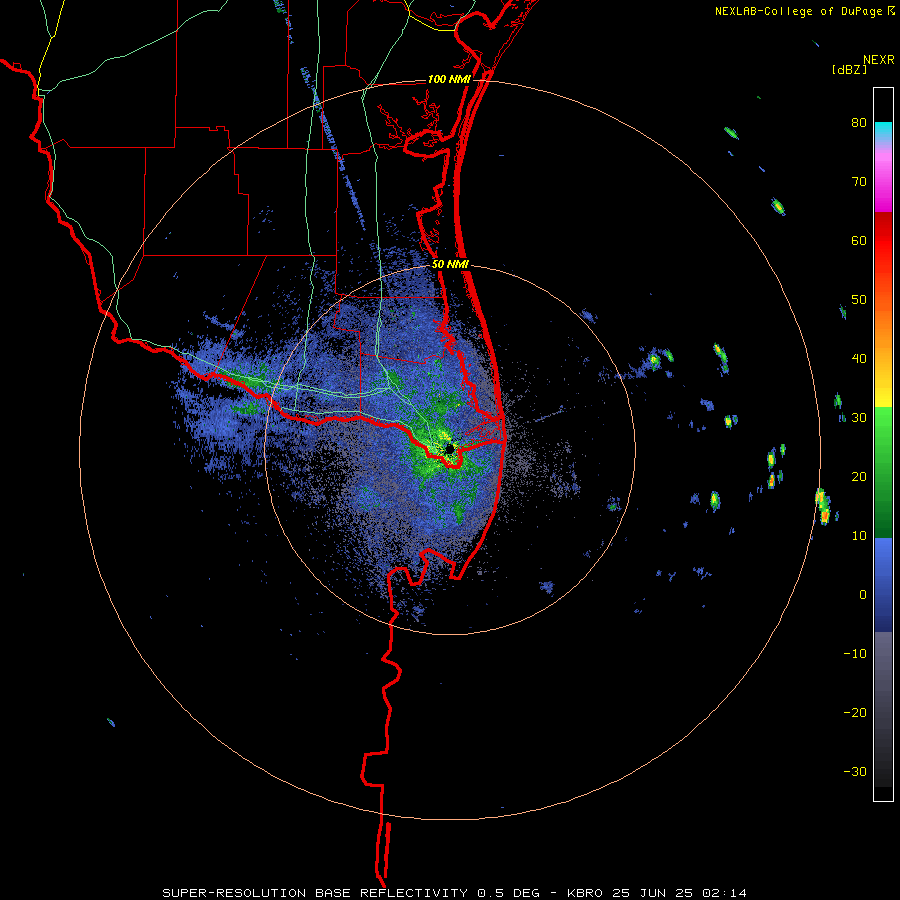Click the 40 value on the dBZ scale
900x900 pixels.
click(859, 359)
